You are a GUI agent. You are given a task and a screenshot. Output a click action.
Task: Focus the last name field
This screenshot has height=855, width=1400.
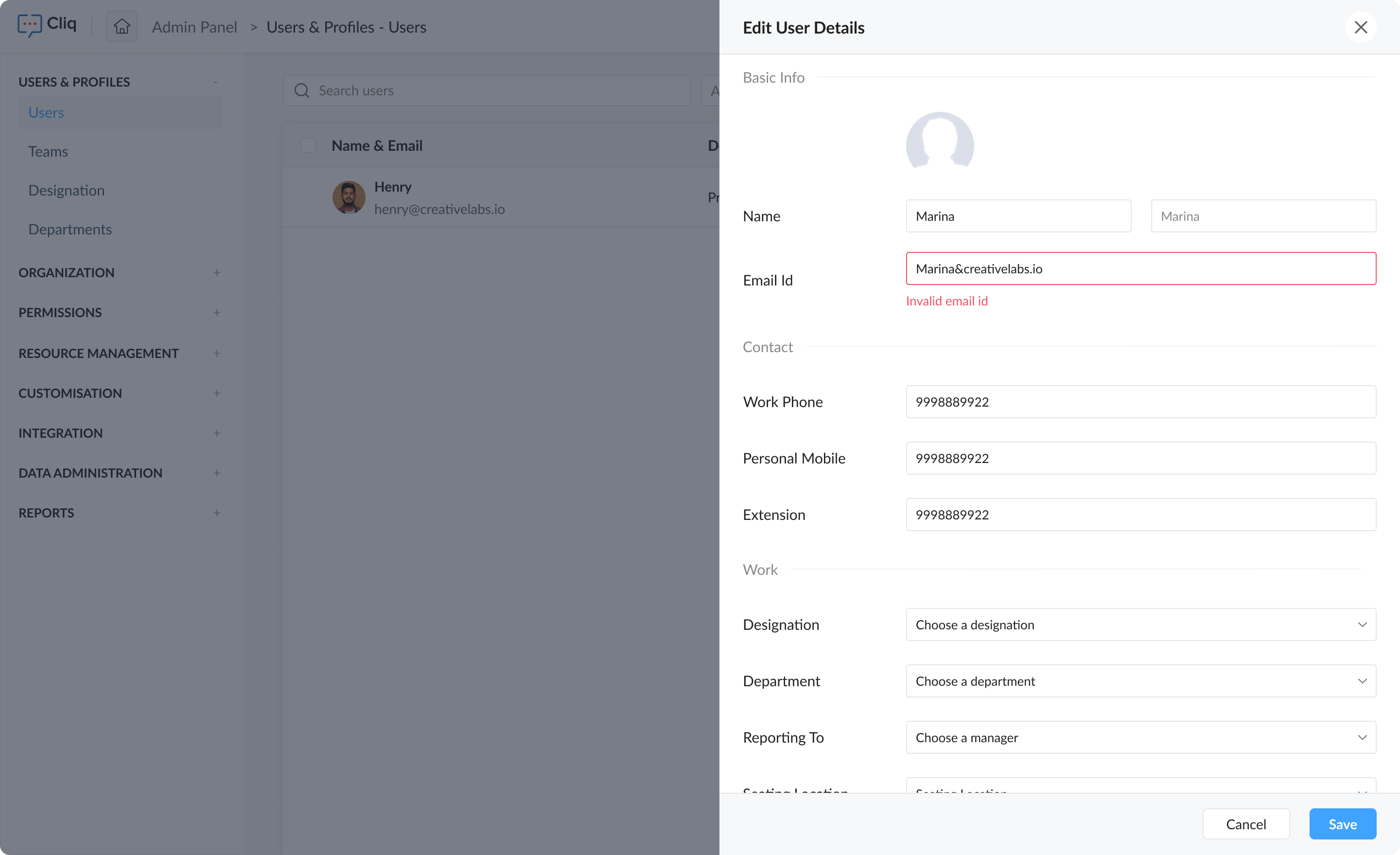[x=1263, y=216]
